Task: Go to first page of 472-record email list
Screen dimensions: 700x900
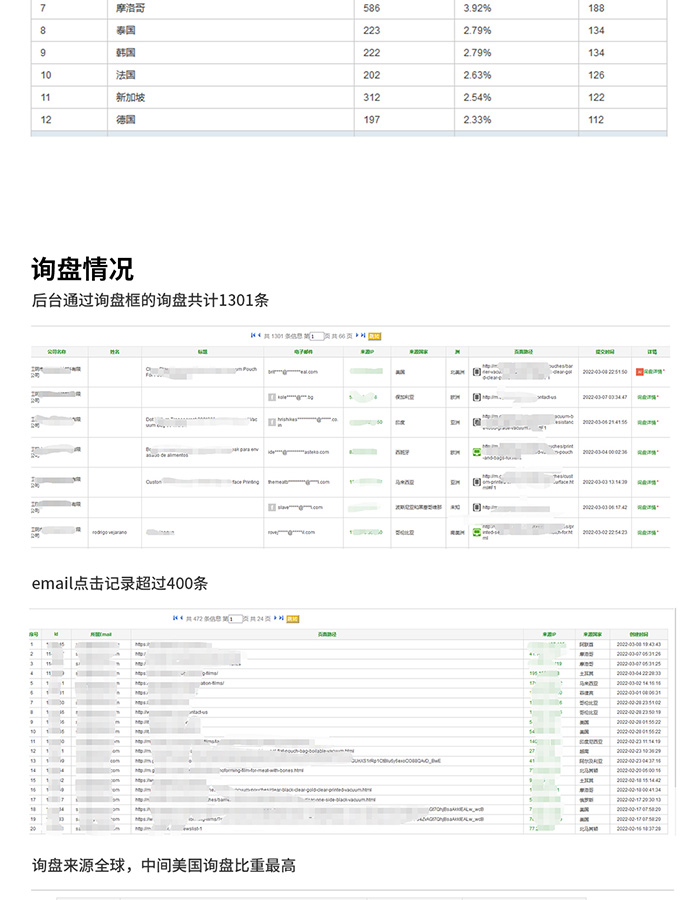Action: [x=174, y=618]
